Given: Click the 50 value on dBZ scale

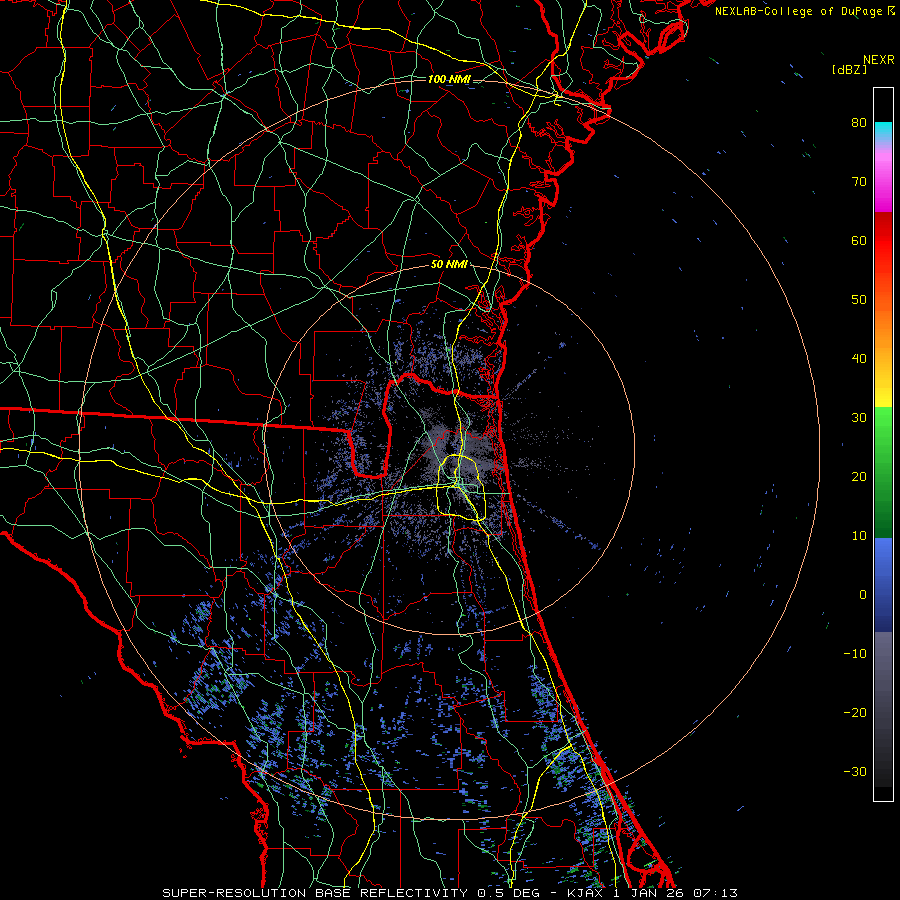Looking at the screenshot, I should (x=859, y=300).
